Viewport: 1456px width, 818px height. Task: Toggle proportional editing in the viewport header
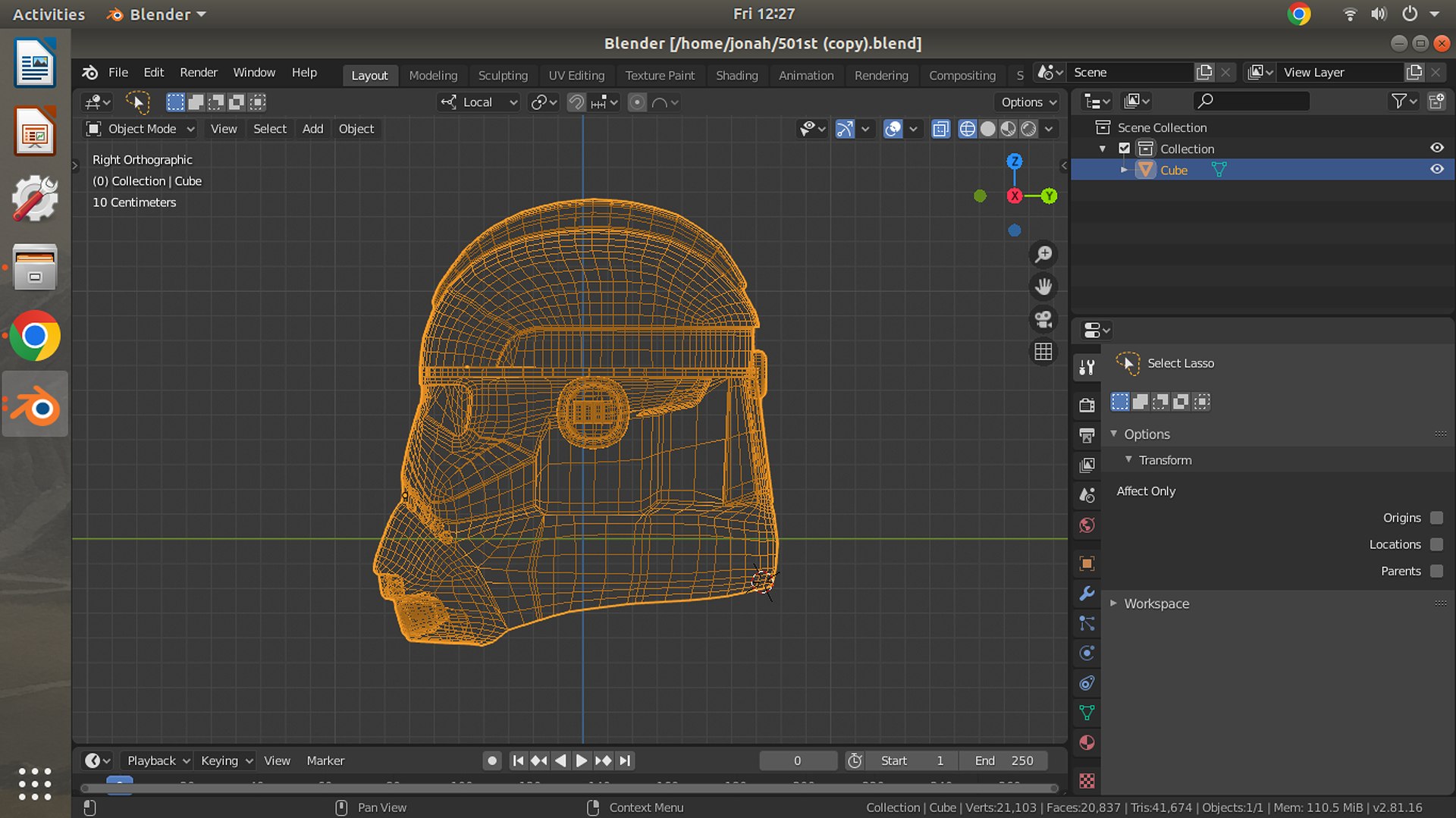click(x=637, y=102)
